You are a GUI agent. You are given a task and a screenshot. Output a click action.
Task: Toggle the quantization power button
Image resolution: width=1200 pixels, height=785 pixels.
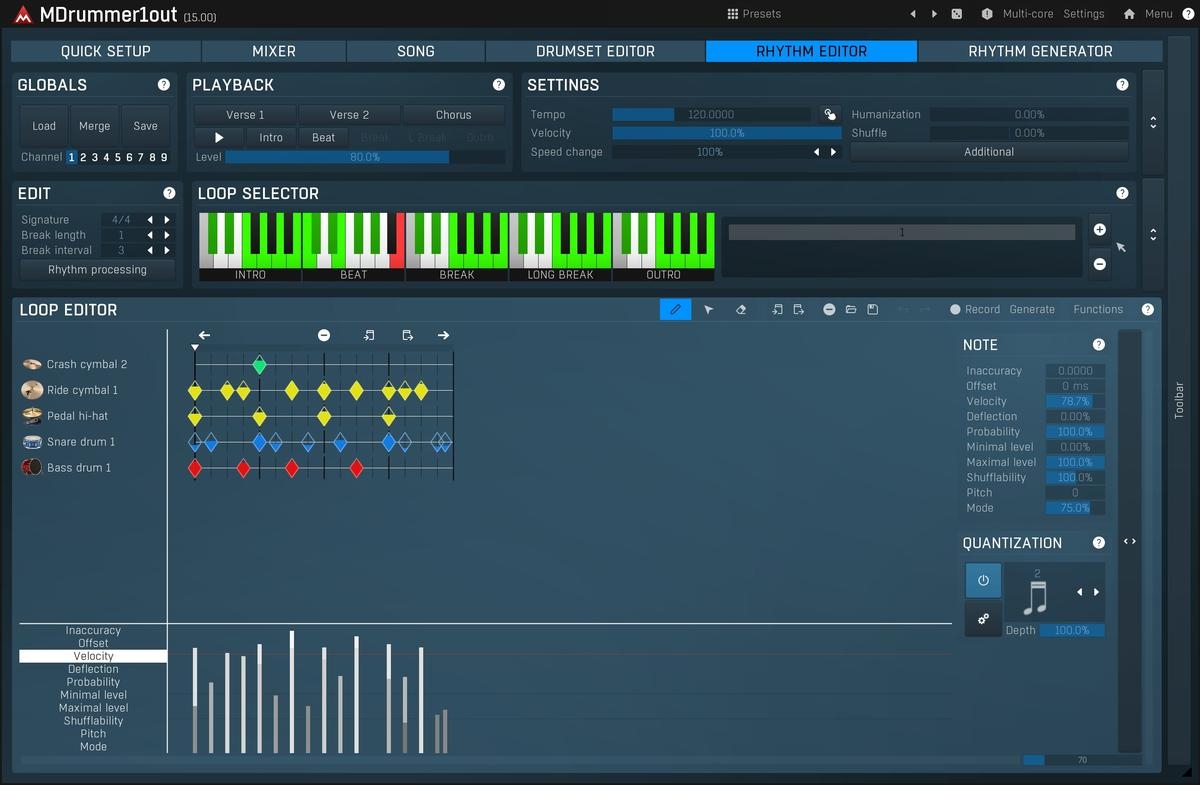point(983,581)
